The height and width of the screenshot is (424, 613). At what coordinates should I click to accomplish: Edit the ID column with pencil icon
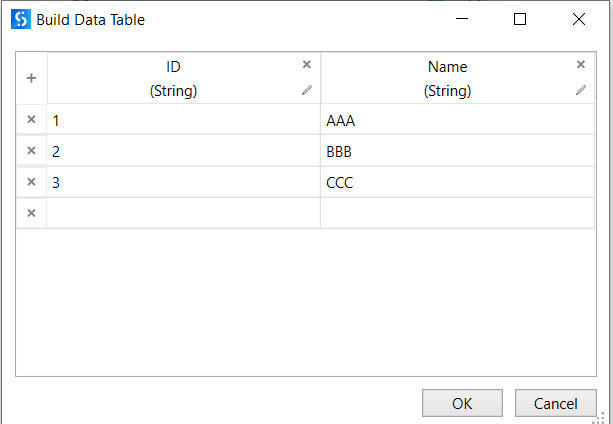[x=307, y=90]
